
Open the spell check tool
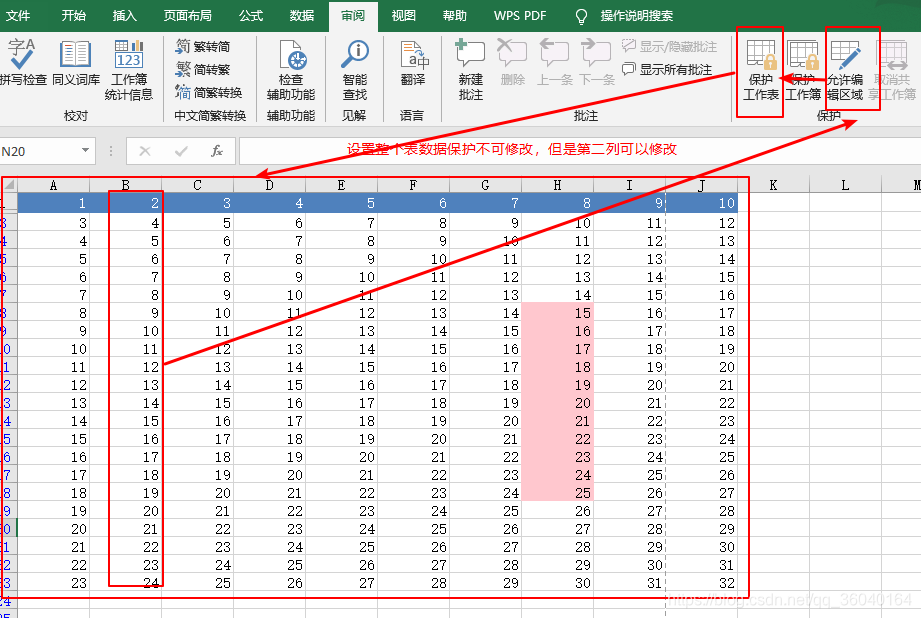point(22,62)
